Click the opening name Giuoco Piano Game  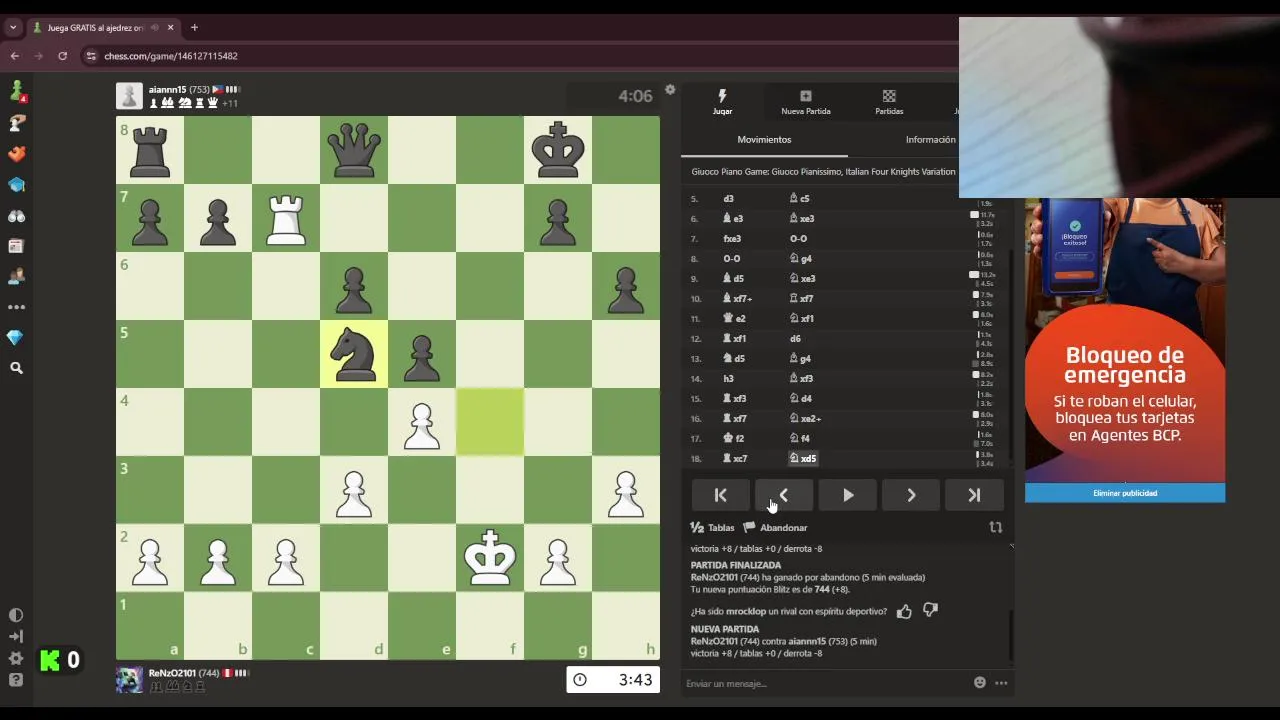[823, 172]
